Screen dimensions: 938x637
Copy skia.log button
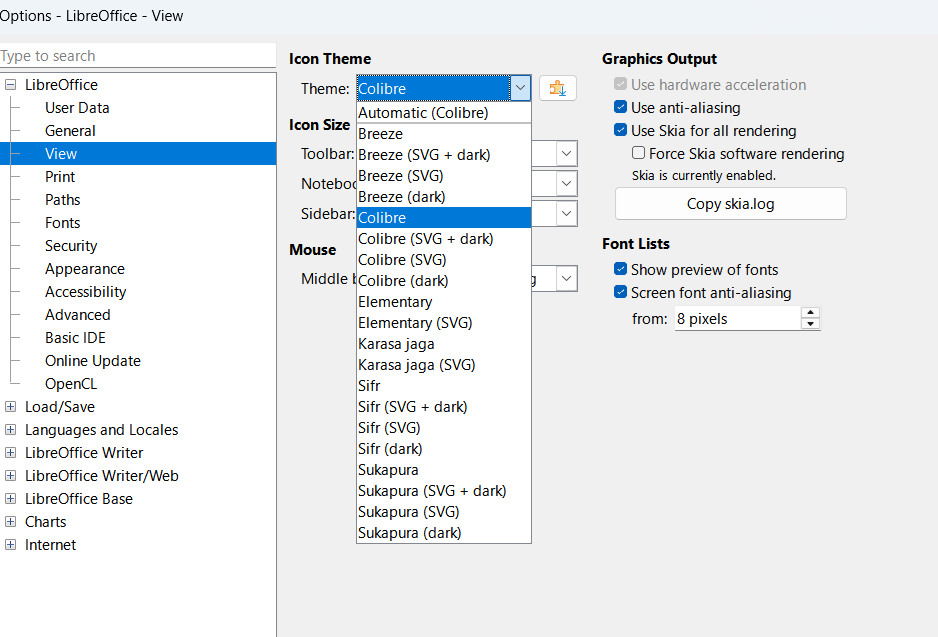coord(730,204)
